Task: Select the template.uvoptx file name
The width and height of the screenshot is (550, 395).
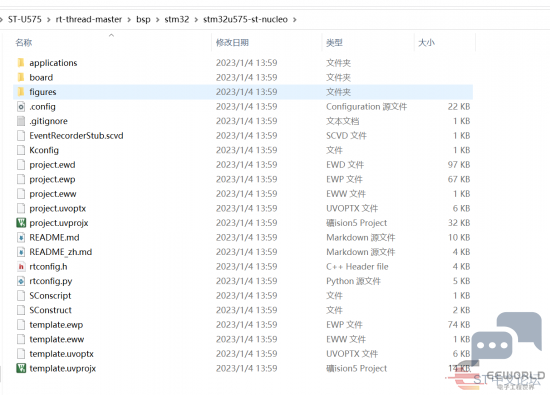Action: click(x=61, y=354)
